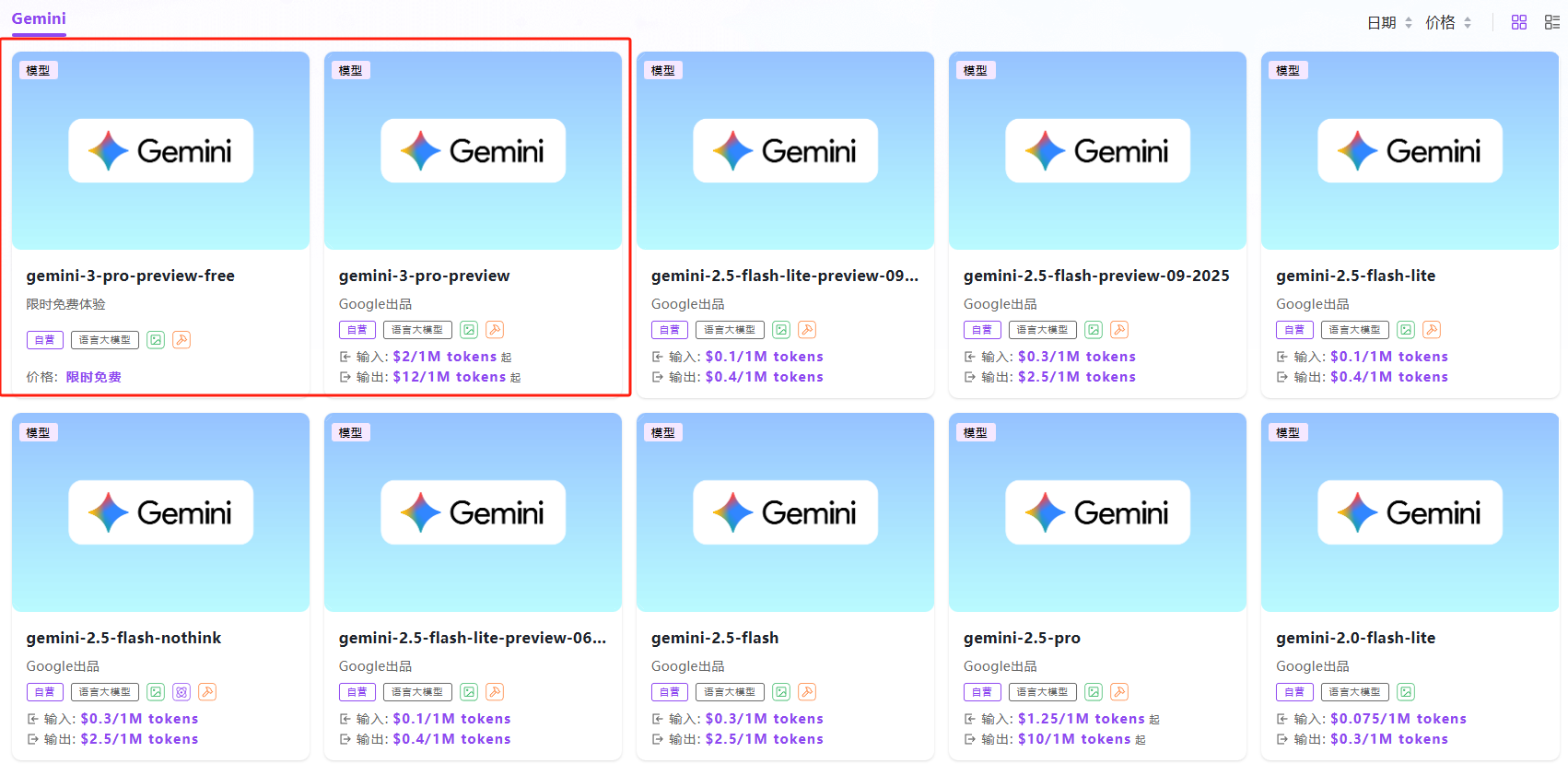Open gemini-3-pro-preview-free model title
This screenshot has width=1568, height=764.
pyautogui.click(x=130, y=276)
